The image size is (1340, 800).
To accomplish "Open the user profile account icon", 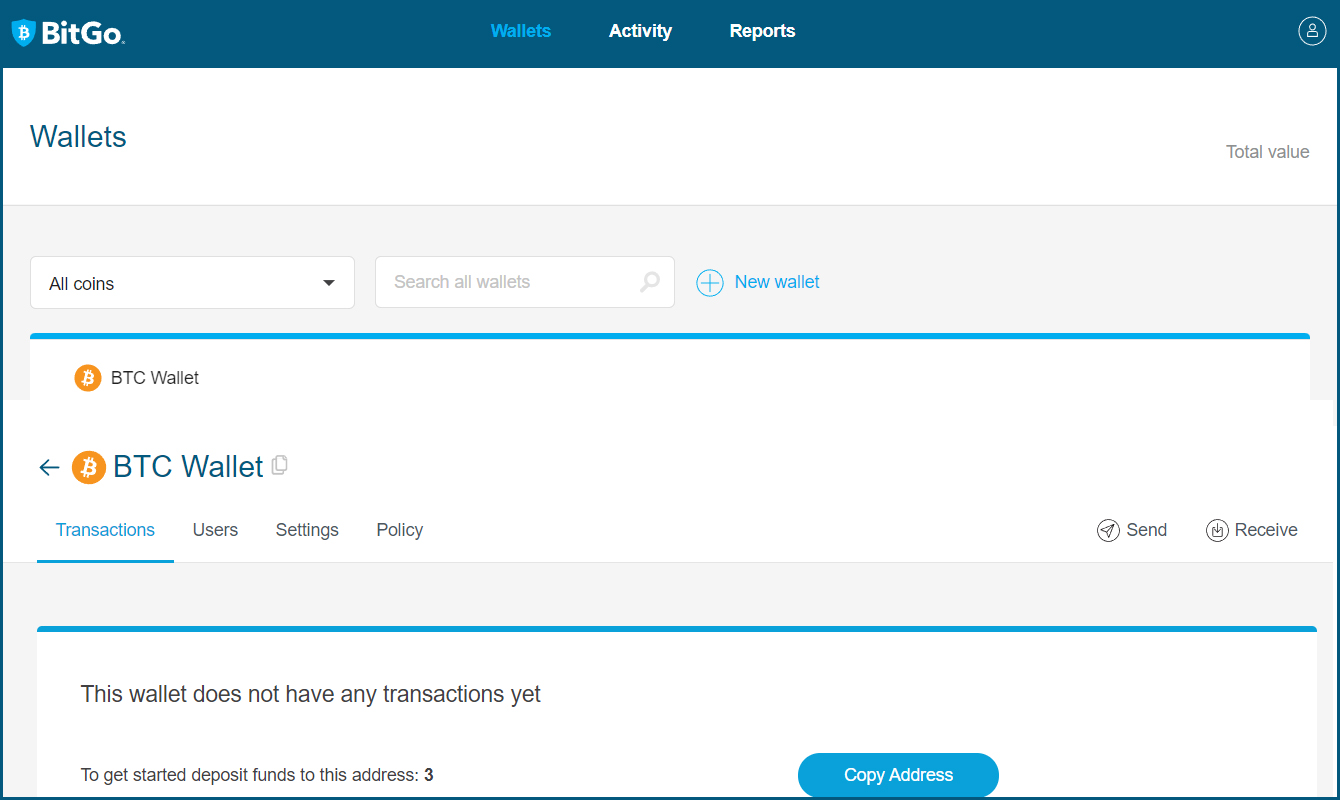I will click(x=1312, y=31).
